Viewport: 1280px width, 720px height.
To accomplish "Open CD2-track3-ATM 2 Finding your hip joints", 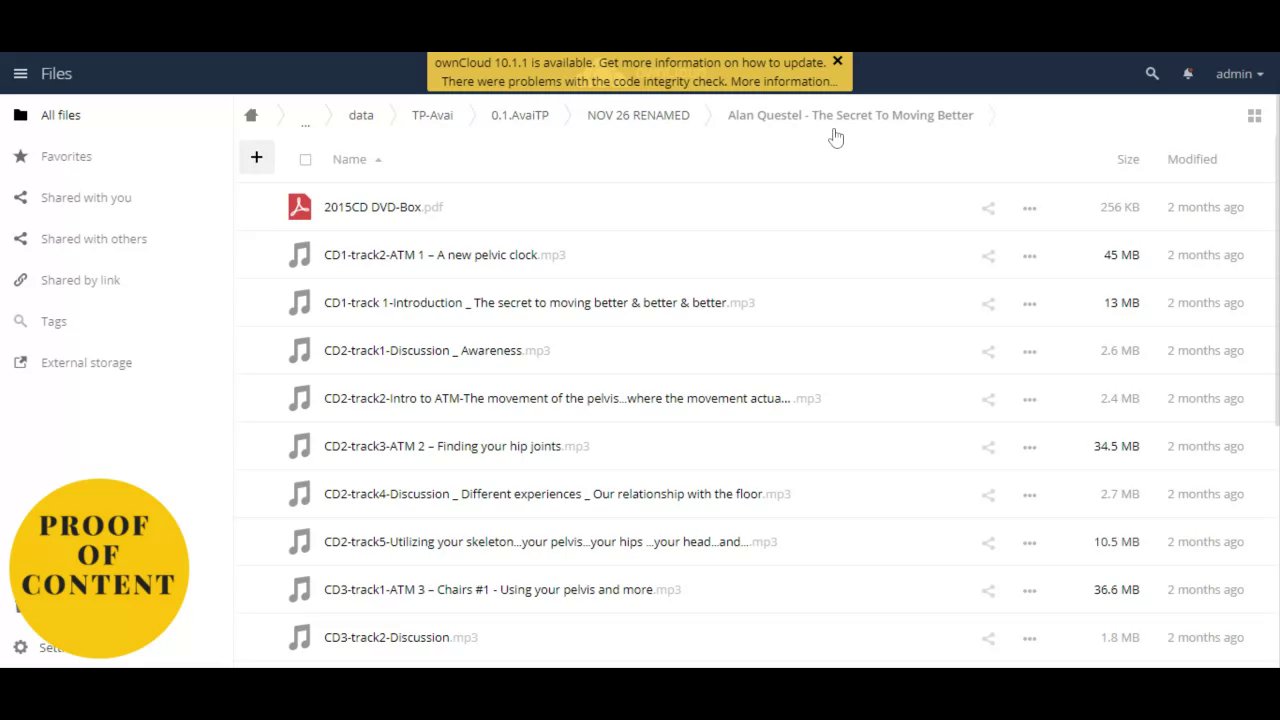I will pos(456,446).
